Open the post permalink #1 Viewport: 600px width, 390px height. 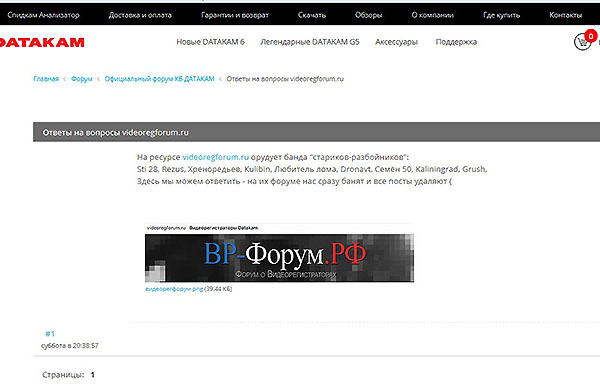coord(50,333)
